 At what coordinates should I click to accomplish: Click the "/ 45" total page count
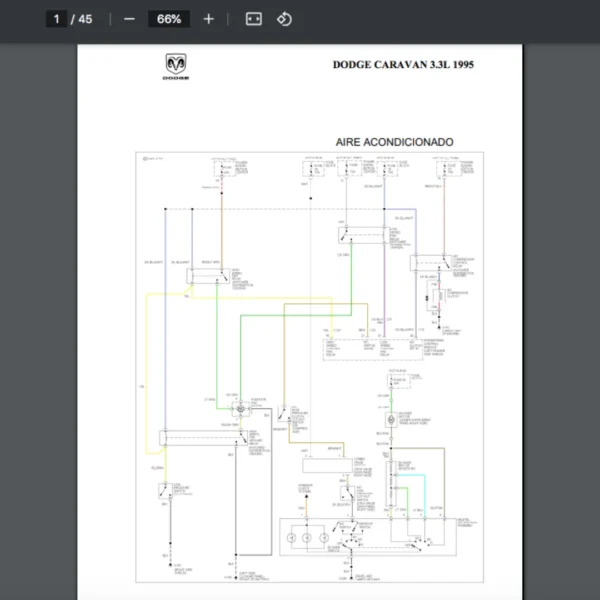point(82,19)
